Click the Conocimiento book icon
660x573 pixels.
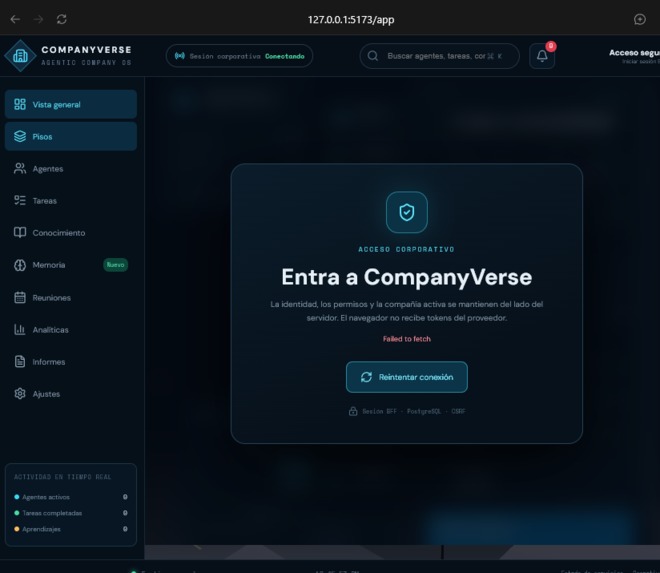[20, 232]
